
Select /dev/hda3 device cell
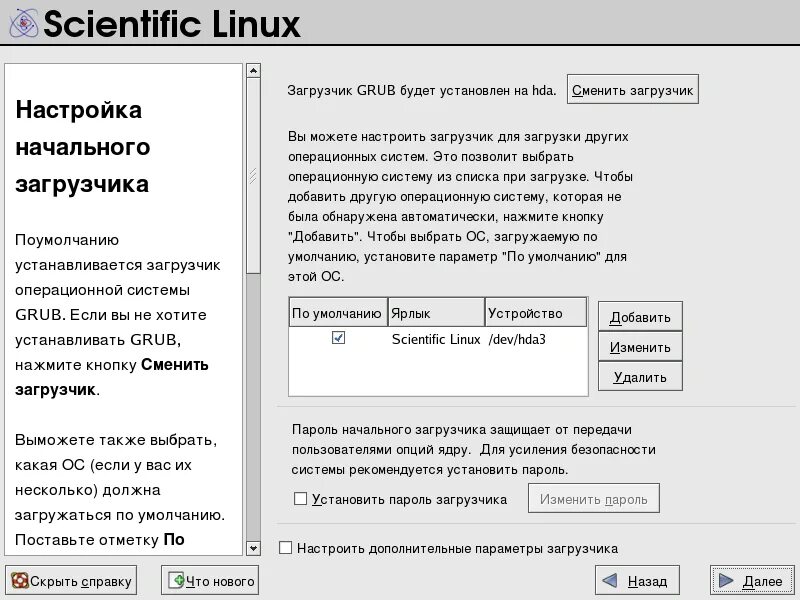coord(517,339)
